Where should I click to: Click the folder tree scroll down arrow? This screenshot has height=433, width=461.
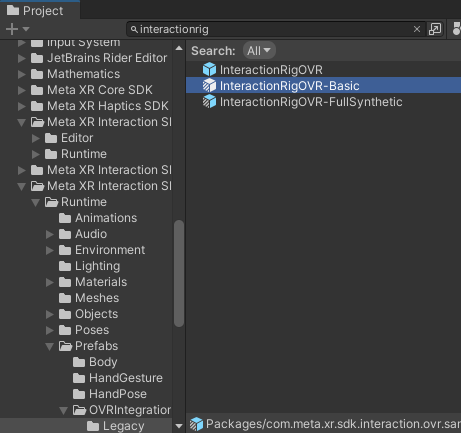[x=179, y=426]
